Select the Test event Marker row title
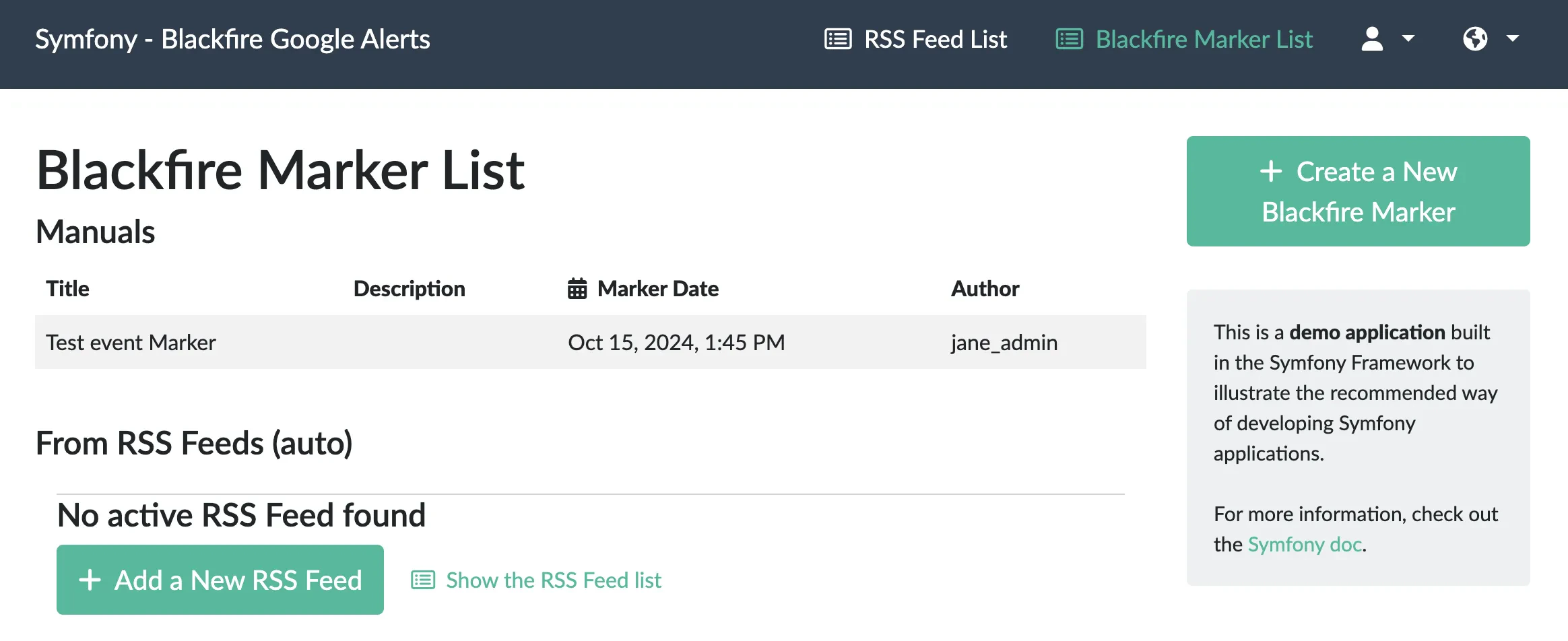Image resolution: width=1568 pixels, height=641 pixels. coord(131,343)
